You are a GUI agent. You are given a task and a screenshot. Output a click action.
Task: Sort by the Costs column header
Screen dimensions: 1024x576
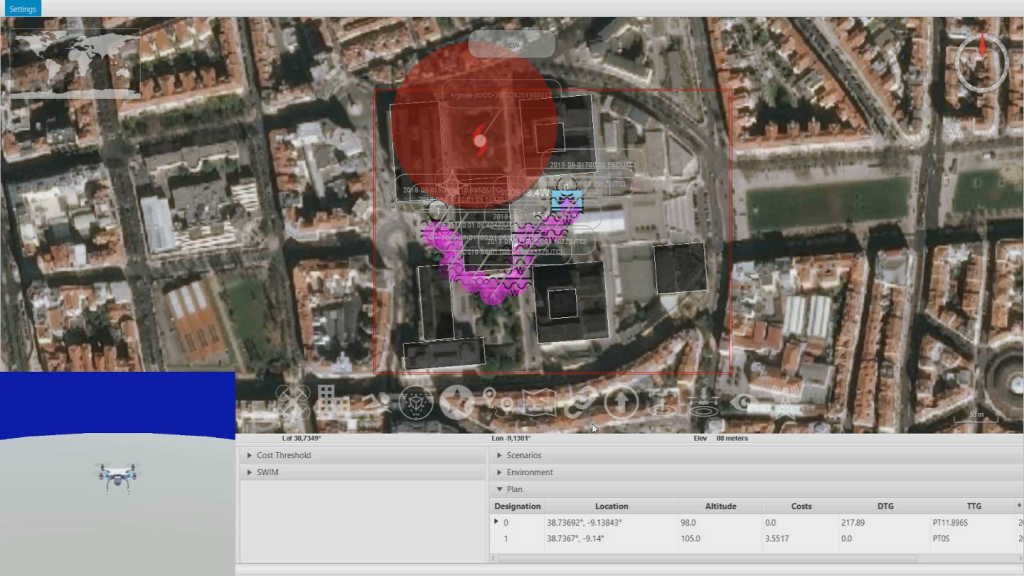(801, 506)
